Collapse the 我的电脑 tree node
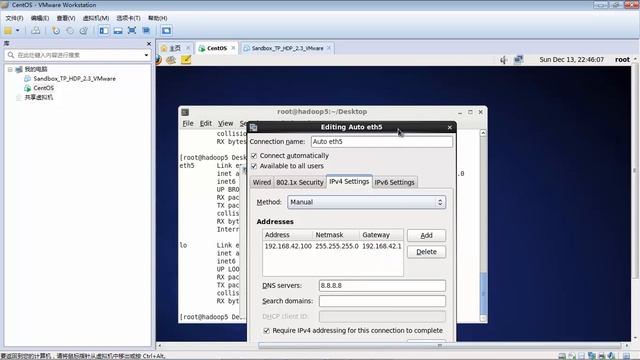Screen dimensions: 640x360 coord(10,69)
